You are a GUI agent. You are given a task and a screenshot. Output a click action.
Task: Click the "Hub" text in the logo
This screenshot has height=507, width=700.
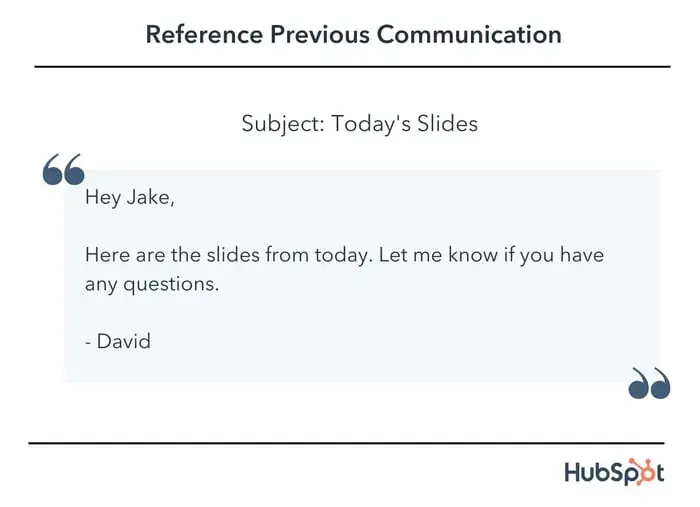point(586,472)
